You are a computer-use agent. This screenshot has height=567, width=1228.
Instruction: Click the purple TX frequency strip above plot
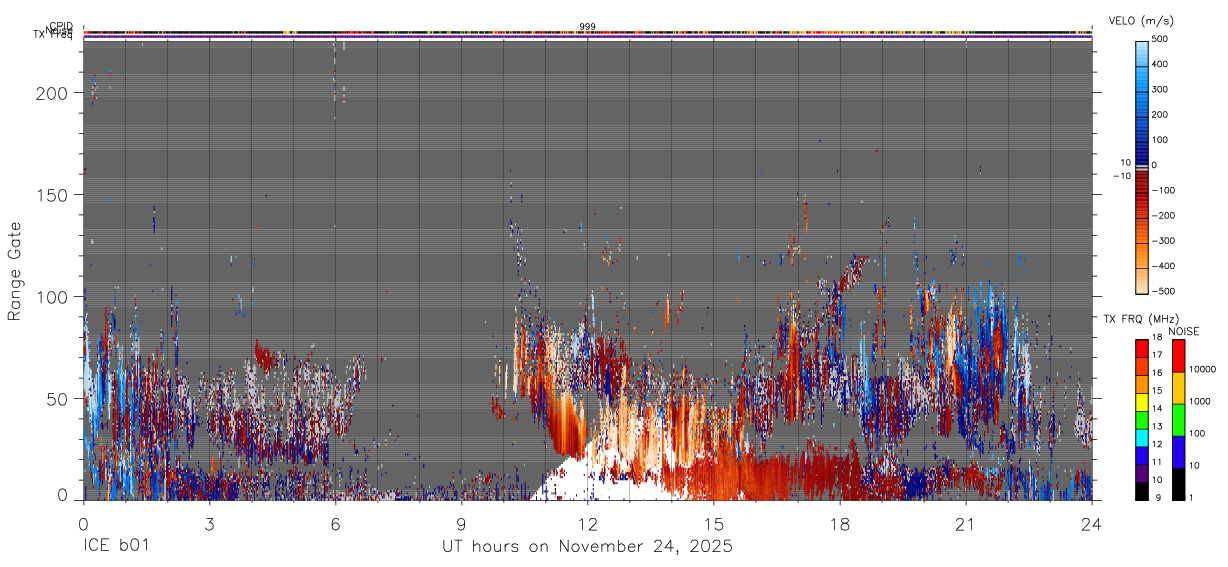pos(588,39)
